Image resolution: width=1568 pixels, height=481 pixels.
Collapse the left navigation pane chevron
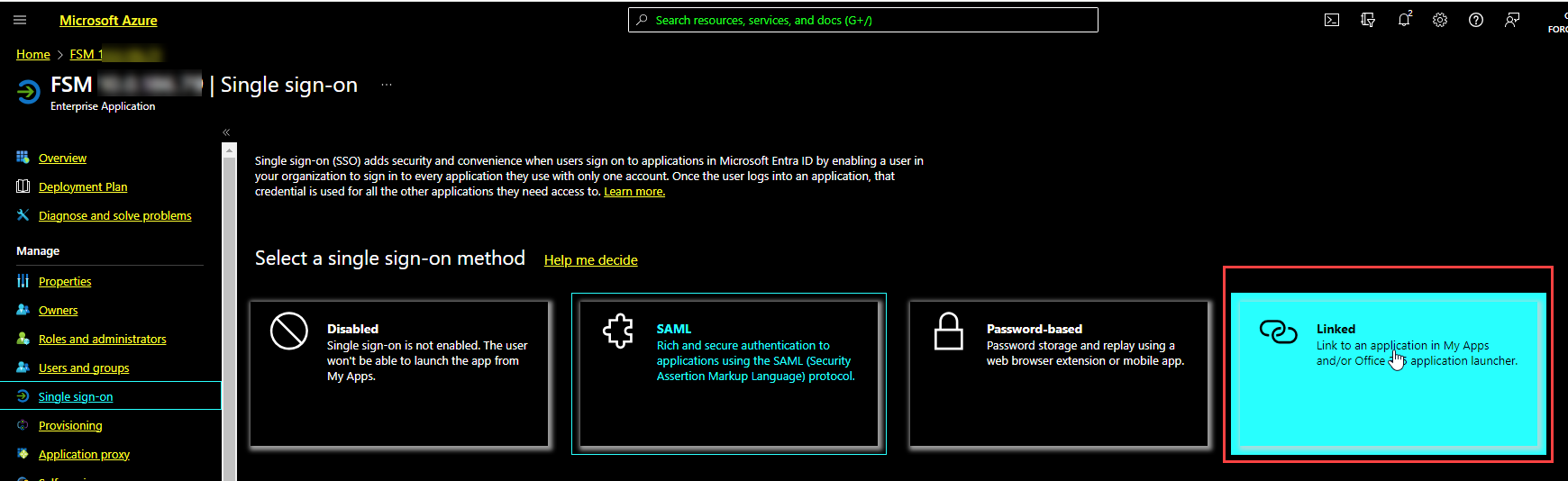(226, 132)
